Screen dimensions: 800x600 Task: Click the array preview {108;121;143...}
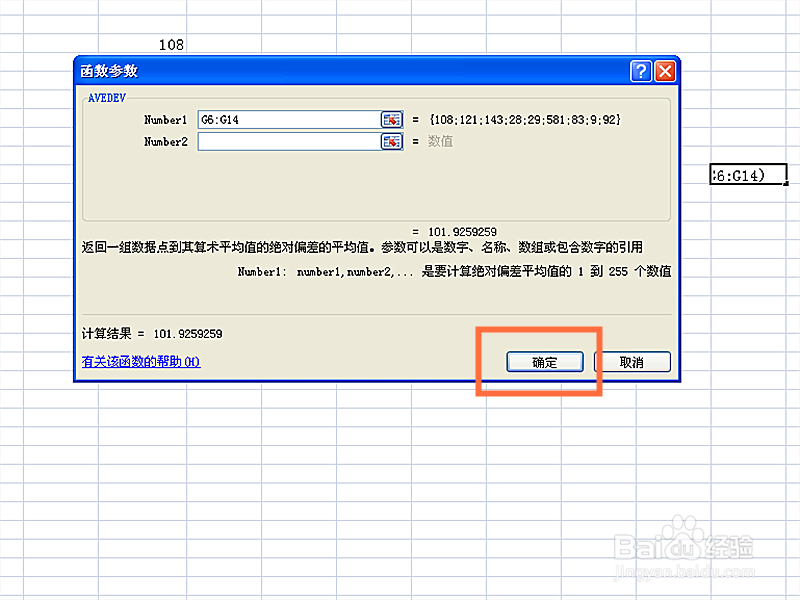pyautogui.click(x=525, y=119)
